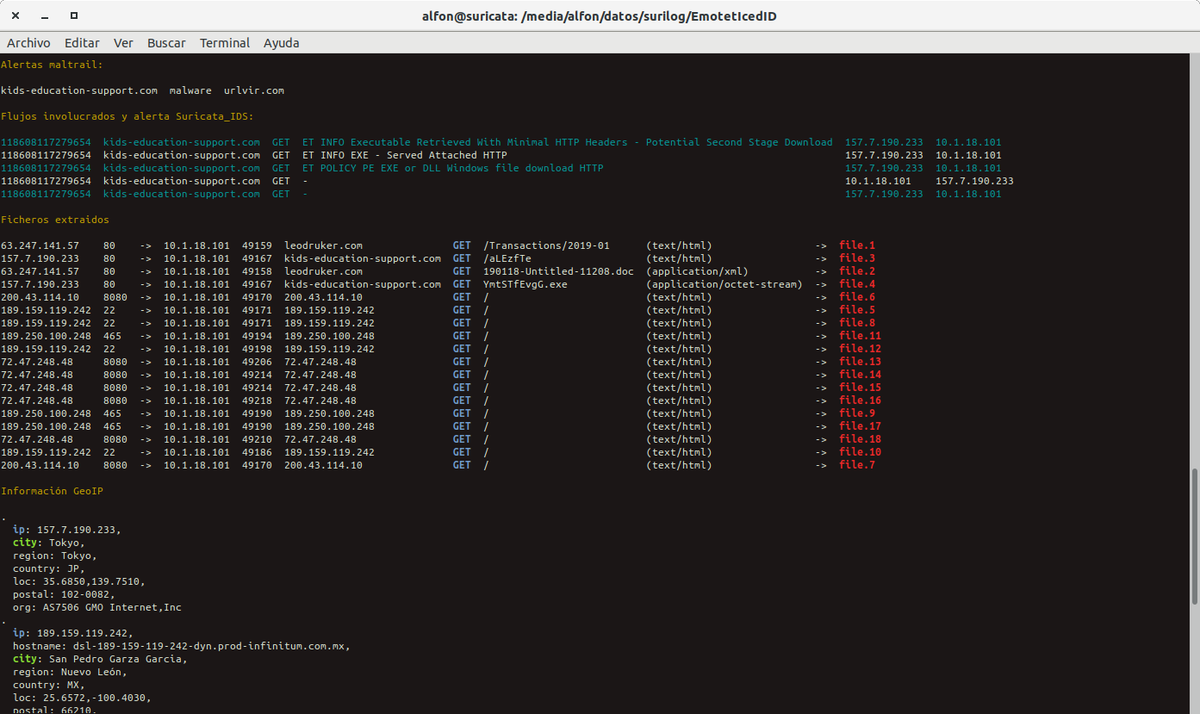Click 'postal: 102-0082,' line
Viewport: 1200px width, 714px height.
[x=64, y=595]
